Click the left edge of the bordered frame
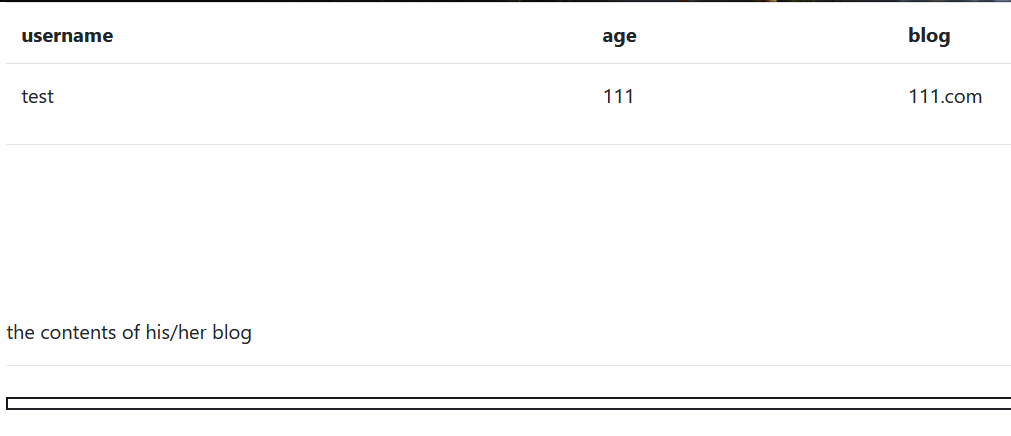1011x436 pixels. 7,404
